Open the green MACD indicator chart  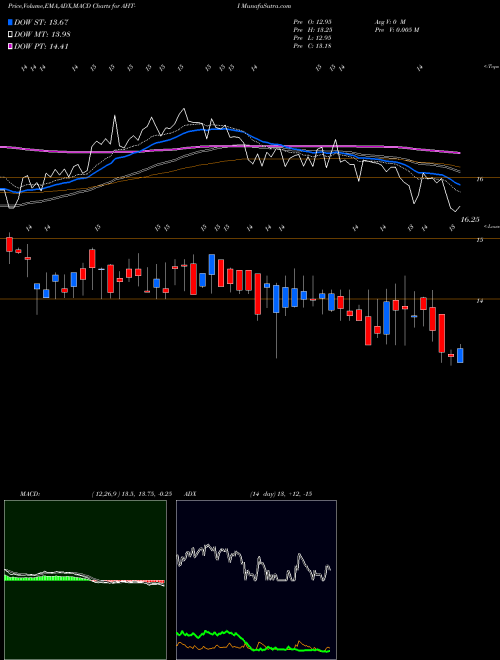coord(85,580)
